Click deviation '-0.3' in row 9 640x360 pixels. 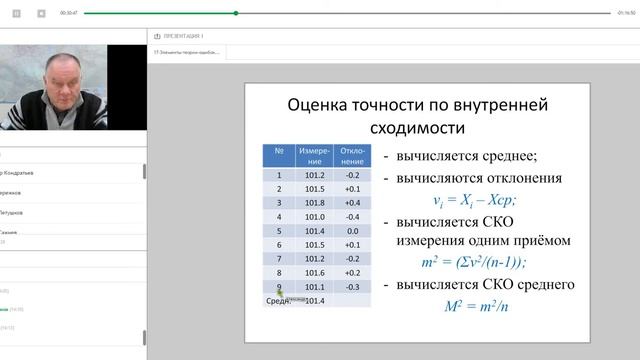click(352, 287)
